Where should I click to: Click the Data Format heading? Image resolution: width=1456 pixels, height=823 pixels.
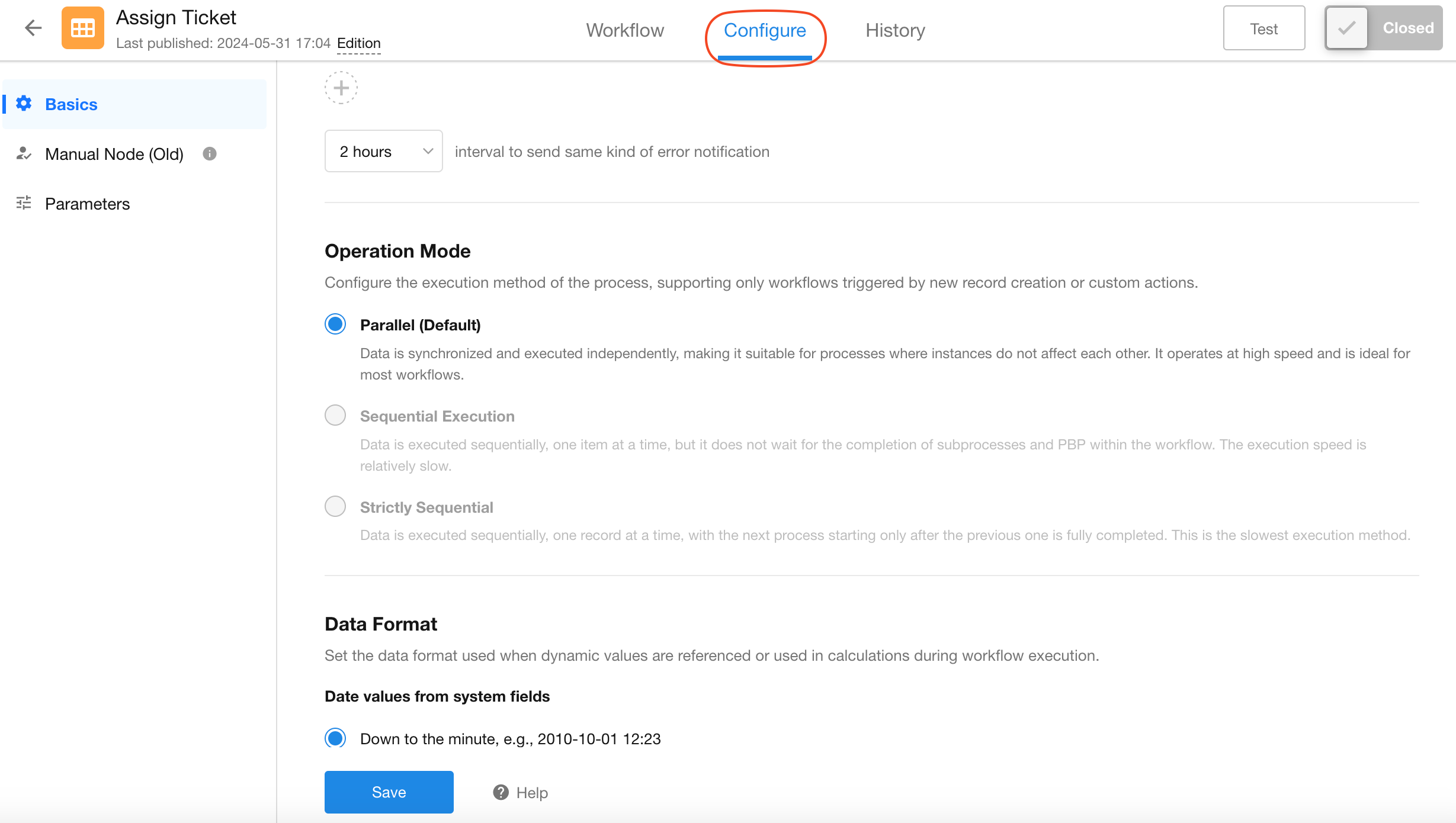(x=381, y=624)
